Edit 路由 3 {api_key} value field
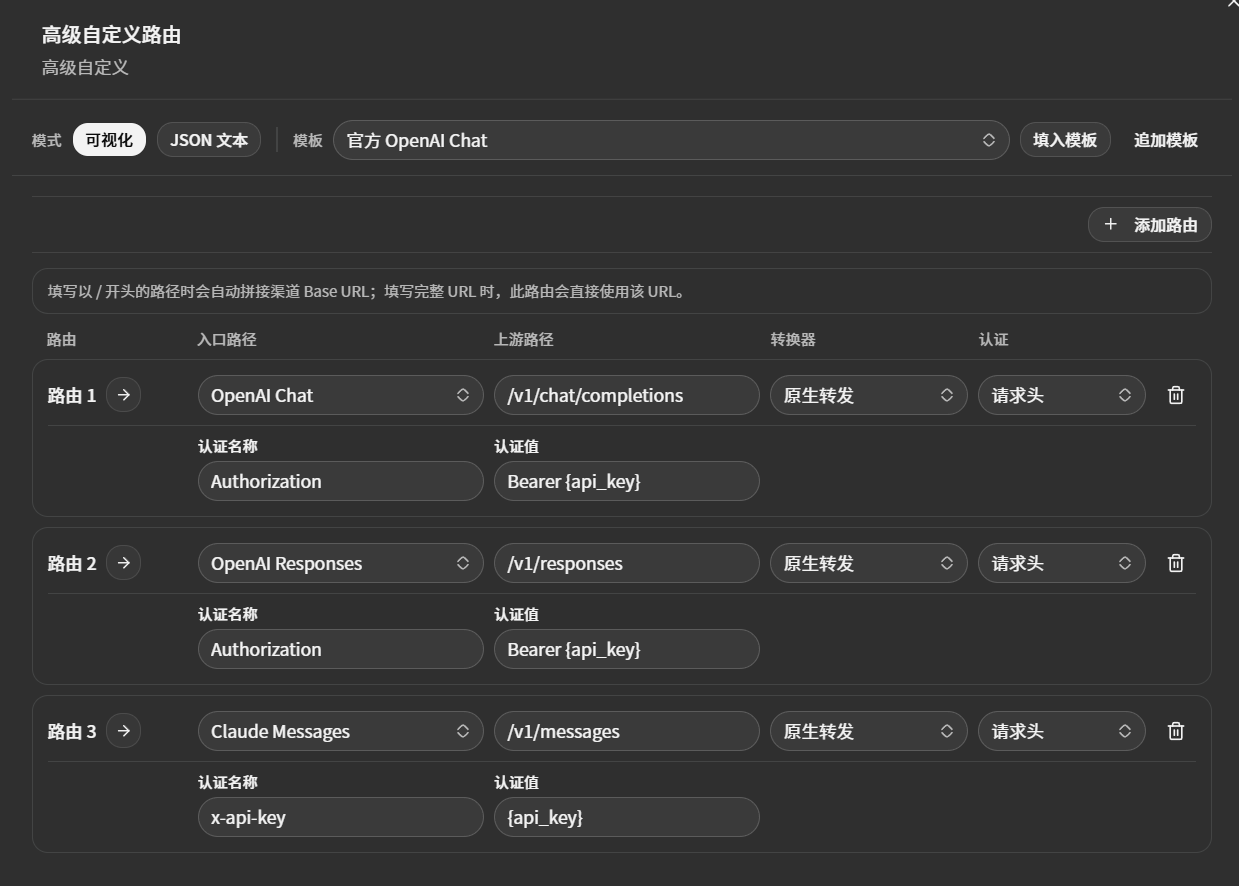 [627, 817]
